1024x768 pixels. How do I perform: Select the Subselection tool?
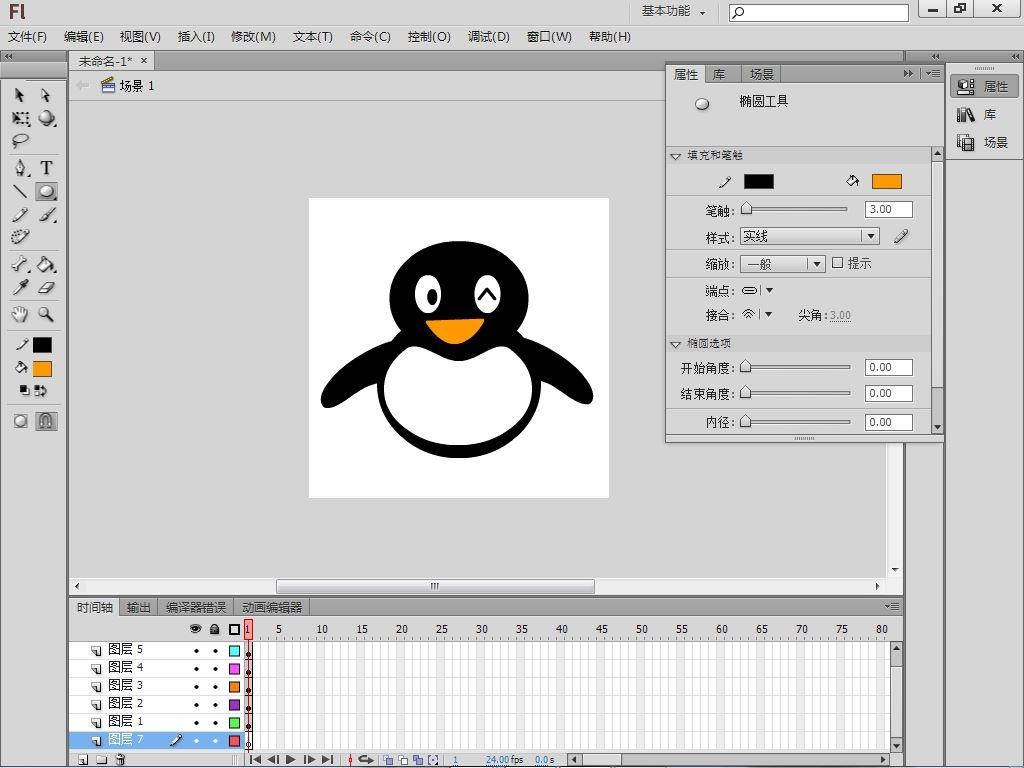(45, 95)
